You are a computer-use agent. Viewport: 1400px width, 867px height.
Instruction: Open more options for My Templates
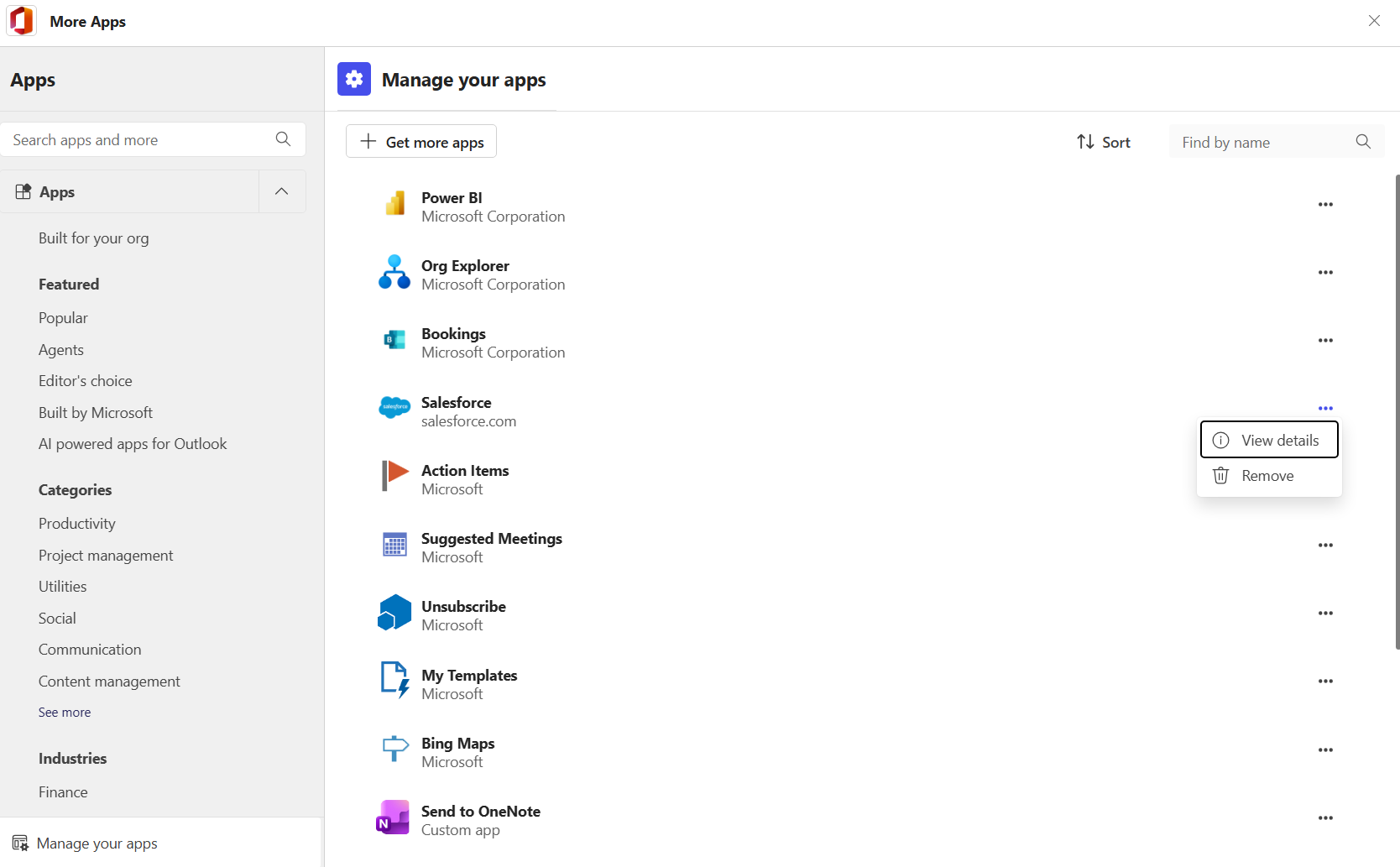click(1325, 682)
